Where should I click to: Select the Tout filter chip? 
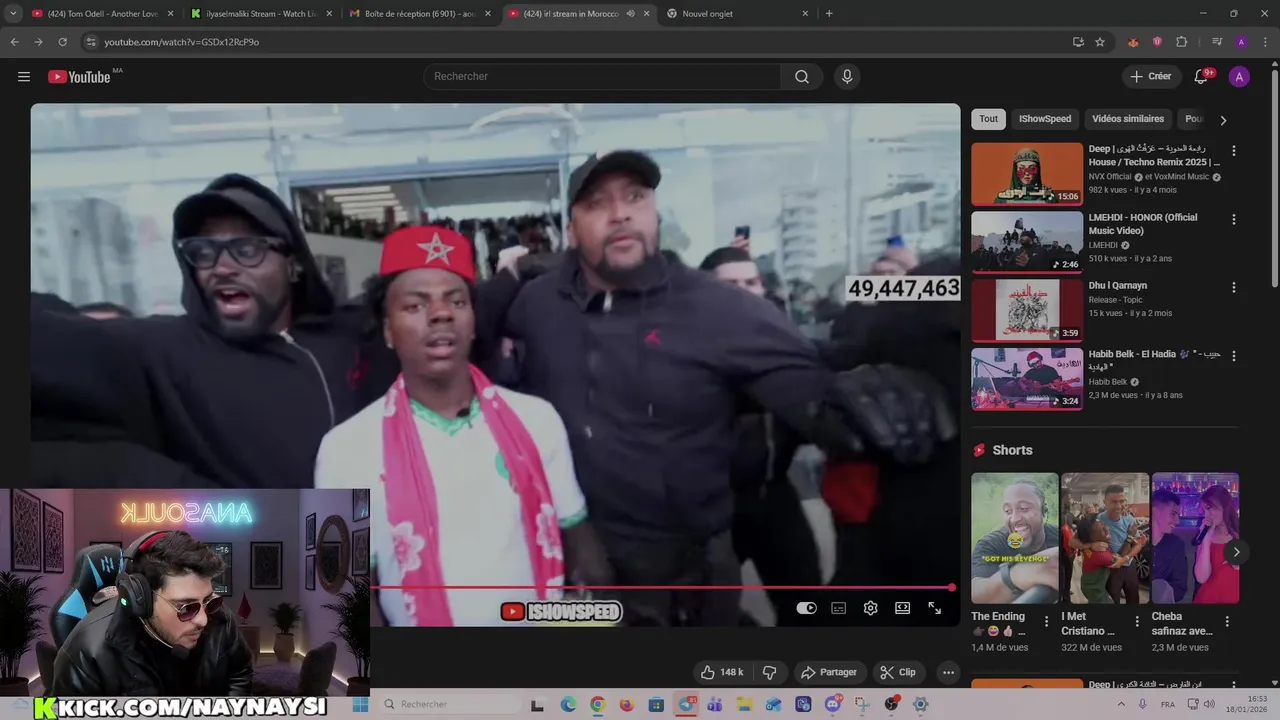pyautogui.click(x=988, y=119)
